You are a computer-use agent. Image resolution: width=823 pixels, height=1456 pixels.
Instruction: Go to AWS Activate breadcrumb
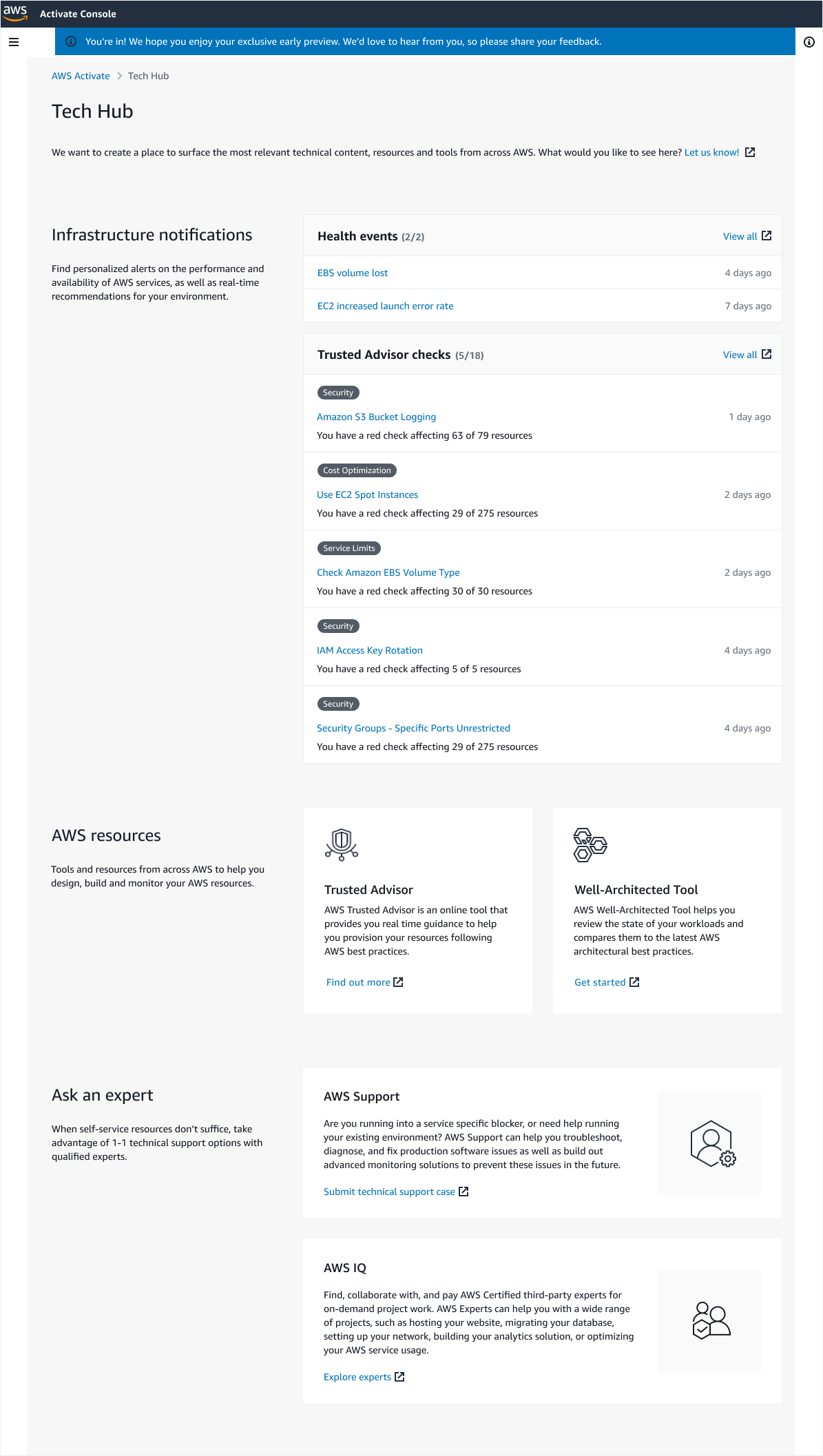(x=81, y=76)
